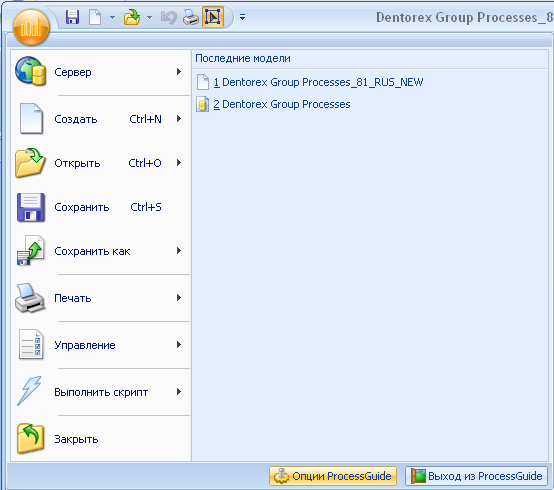Image resolution: width=554 pixels, height=490 pixels.
Task: Click the database file icon of recent model 2
Action: tap(203, 104)
